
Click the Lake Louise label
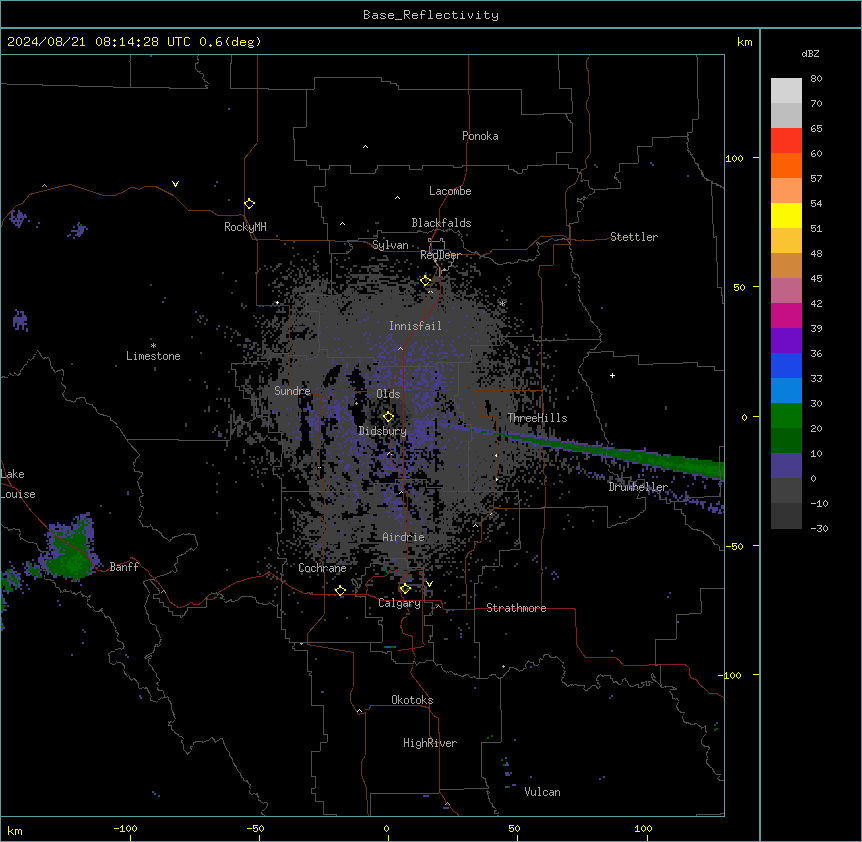coord(18,484)
